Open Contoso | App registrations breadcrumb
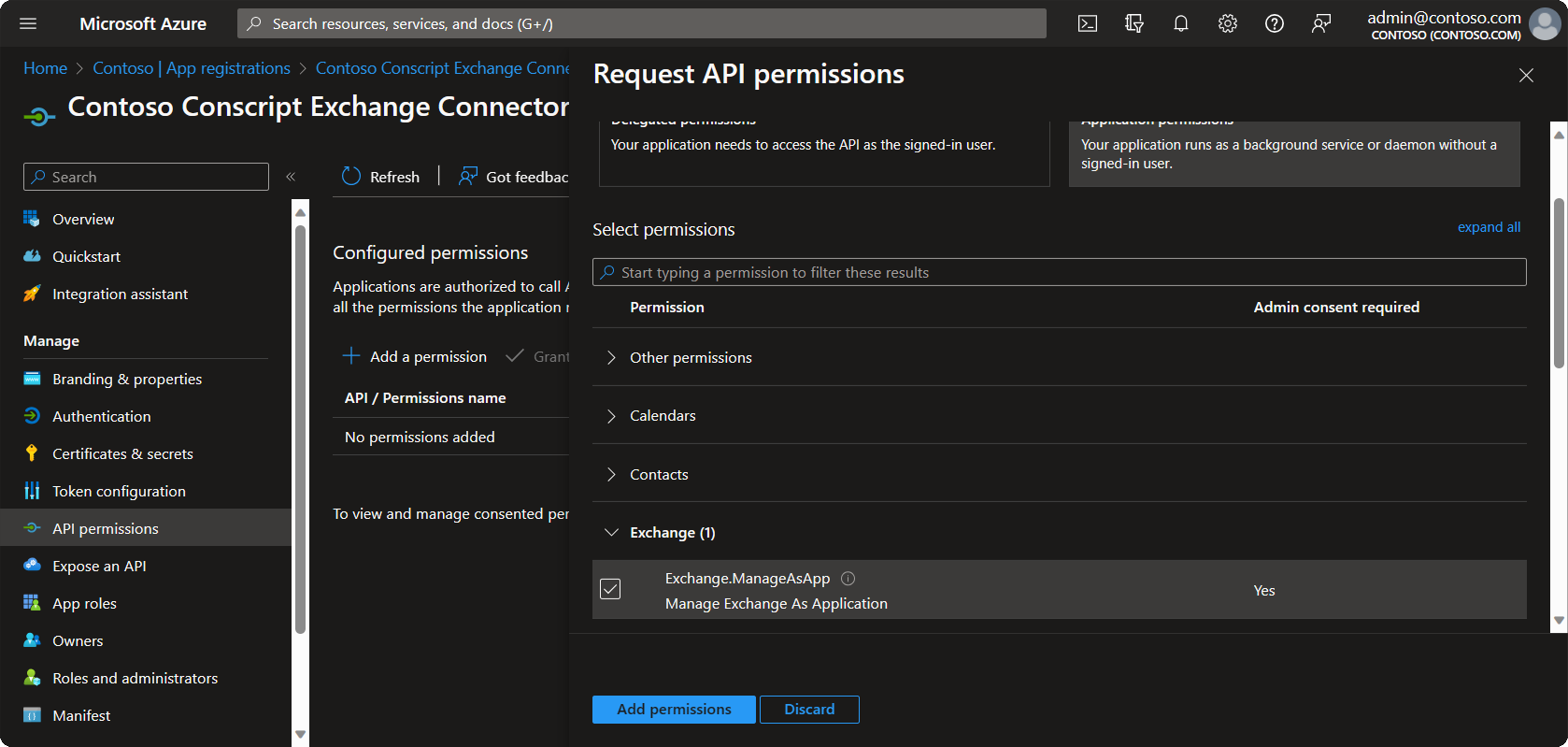This screenshot has height=747, width=1568. click(192, 68)
